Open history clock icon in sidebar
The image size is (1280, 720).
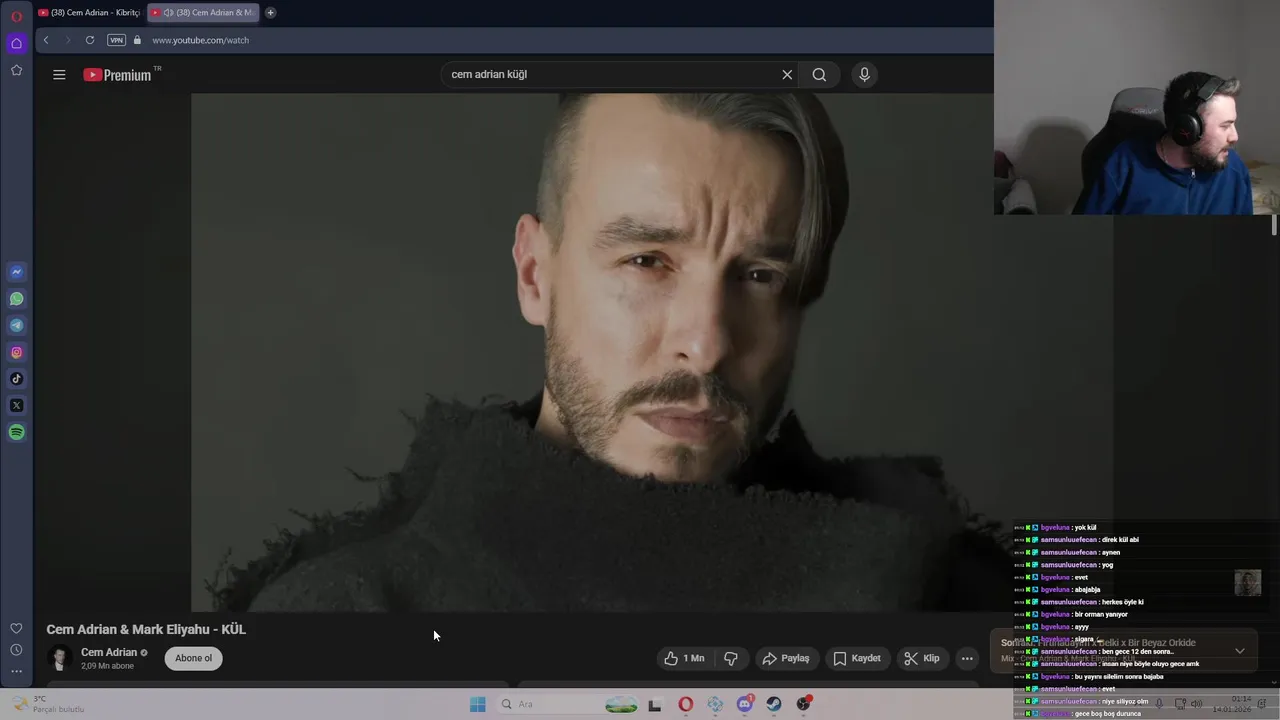pos(16,650)
